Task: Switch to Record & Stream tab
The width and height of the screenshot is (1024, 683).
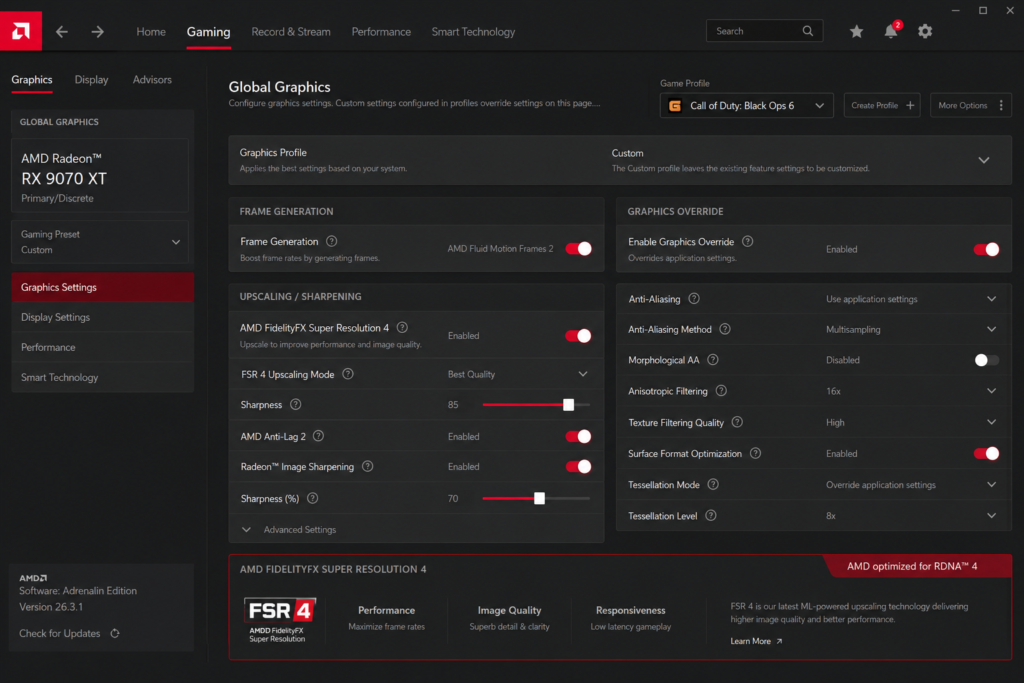Action: (291, 31)
